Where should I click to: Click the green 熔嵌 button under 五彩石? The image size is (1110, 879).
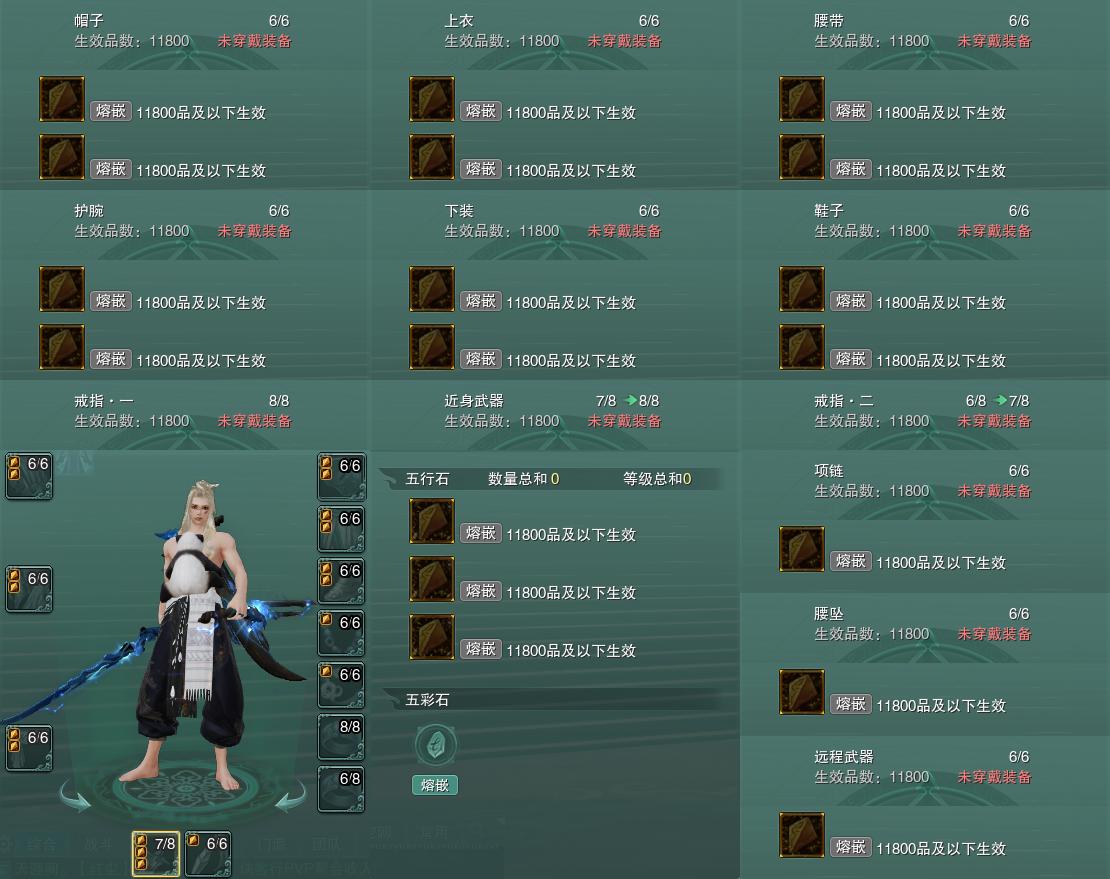[x=435, y=785]
